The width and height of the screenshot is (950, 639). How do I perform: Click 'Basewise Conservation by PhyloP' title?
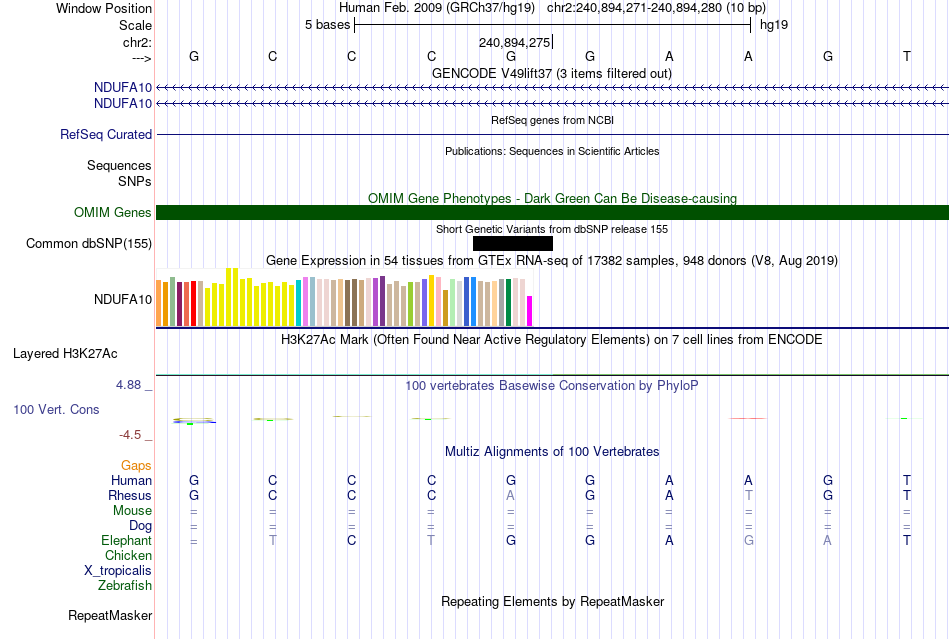click(552, 385)
